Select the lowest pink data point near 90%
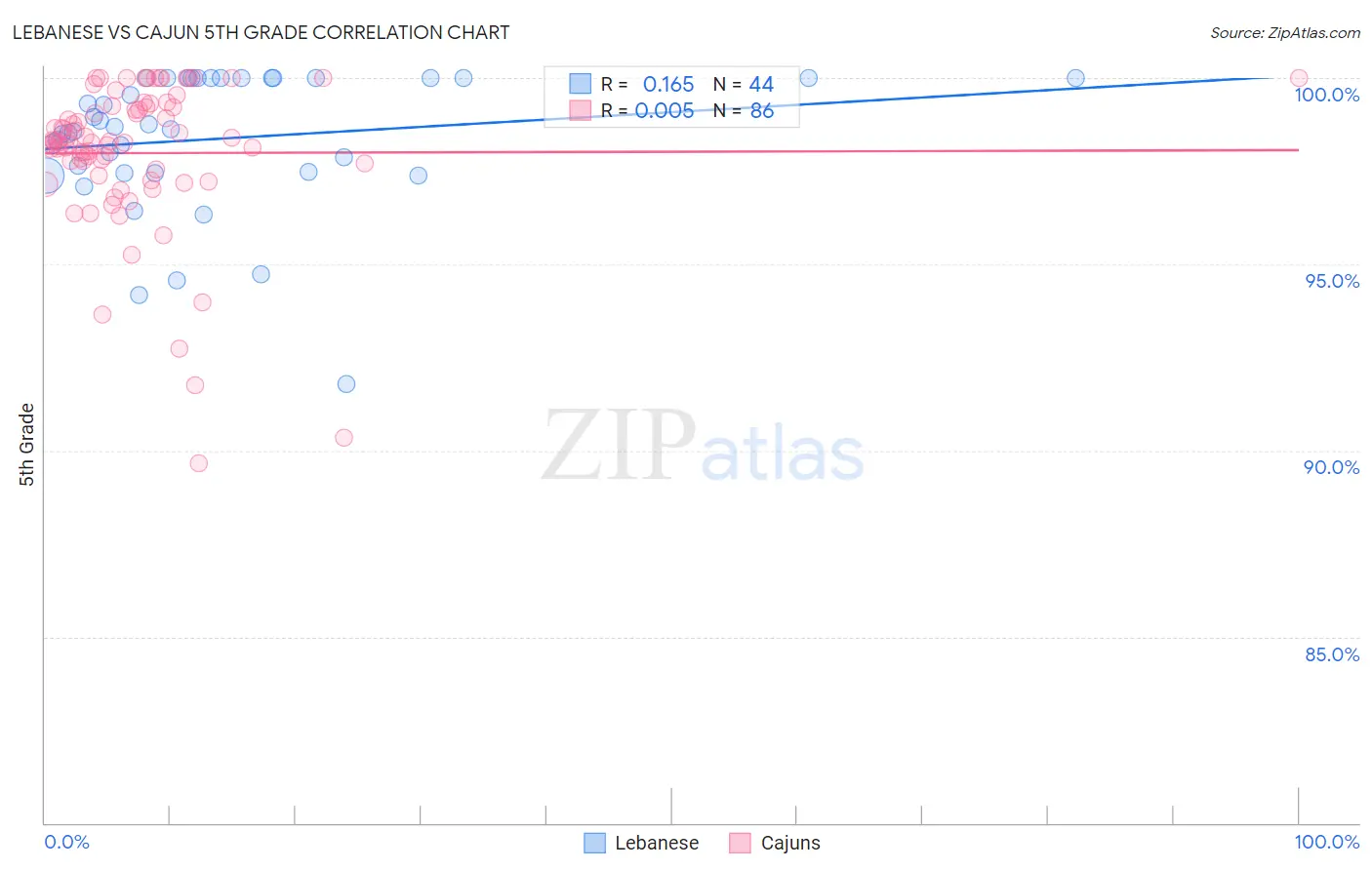 pyautogui.click(x=199, y=463)
